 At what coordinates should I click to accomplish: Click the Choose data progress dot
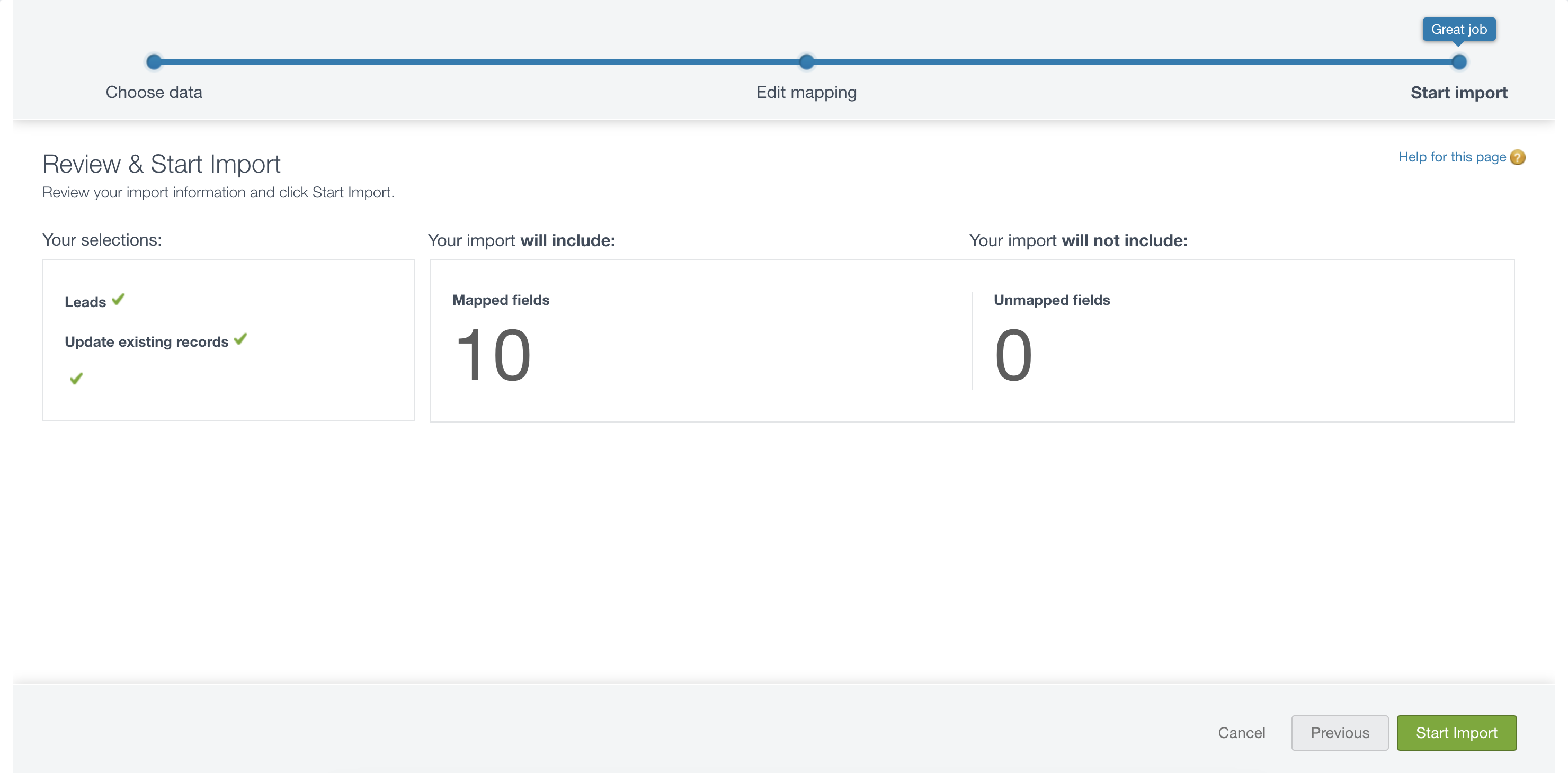pyautogui.click(x=154, y=61)
